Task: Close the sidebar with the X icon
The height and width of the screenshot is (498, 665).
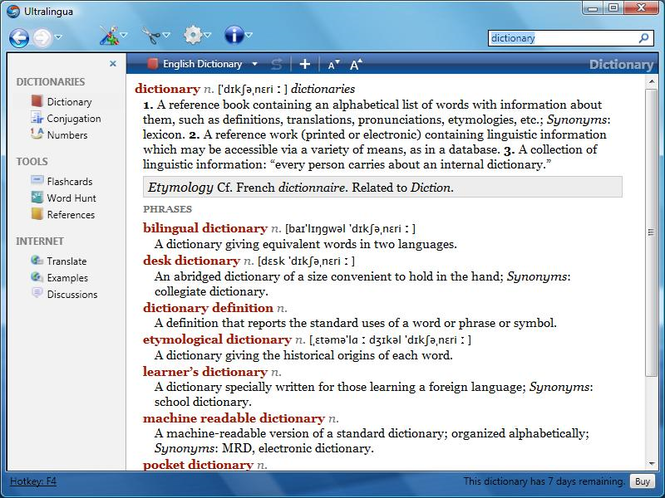Action: point(113,64)
